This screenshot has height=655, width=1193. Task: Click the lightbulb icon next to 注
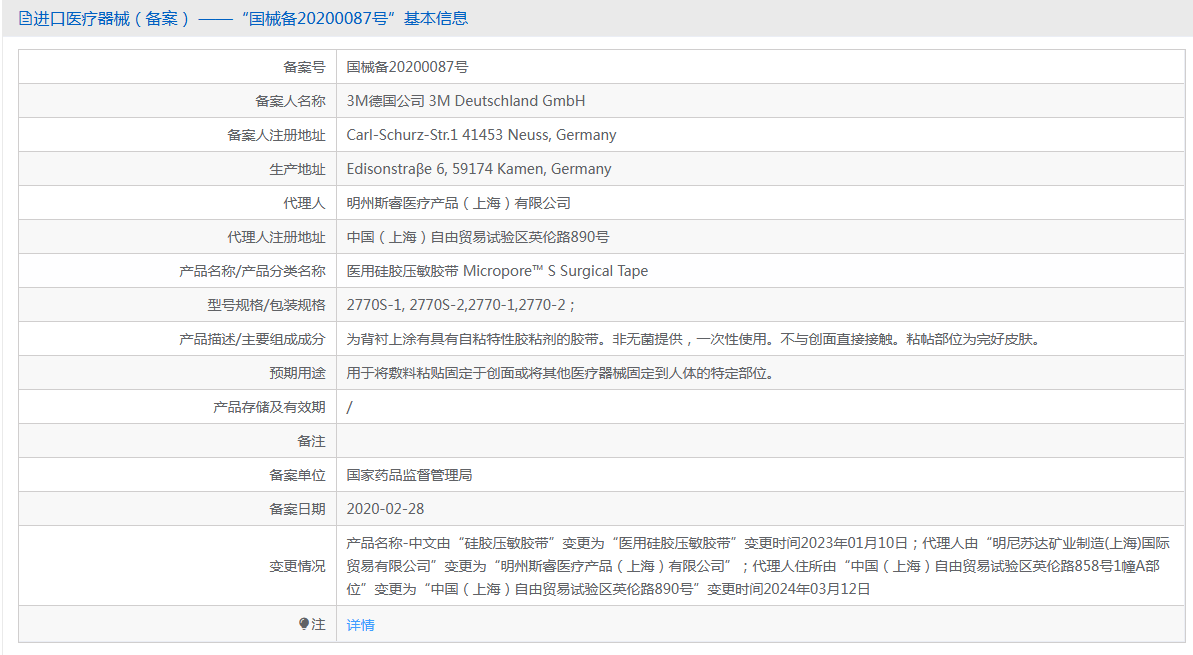pos(304,624)
